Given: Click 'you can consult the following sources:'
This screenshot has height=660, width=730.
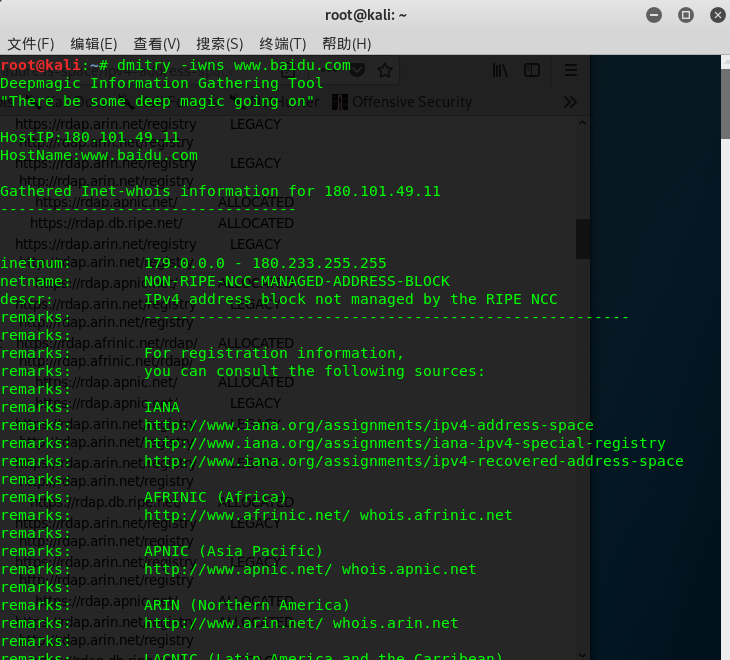Looking at the screenshot, I should [315, 371].
